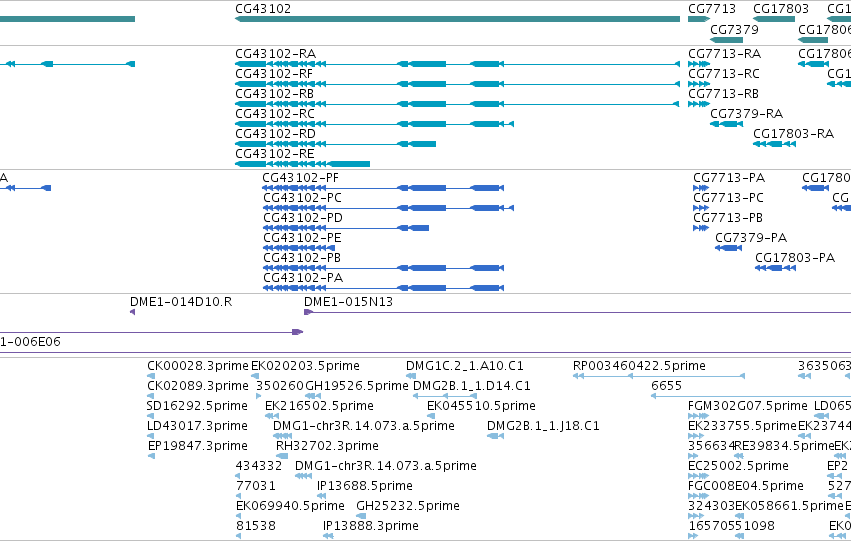Image resolution: width=851 pixels, height=541 pixels.
Task: Select feature labeled 434332
Action: [x=259, y=467]
